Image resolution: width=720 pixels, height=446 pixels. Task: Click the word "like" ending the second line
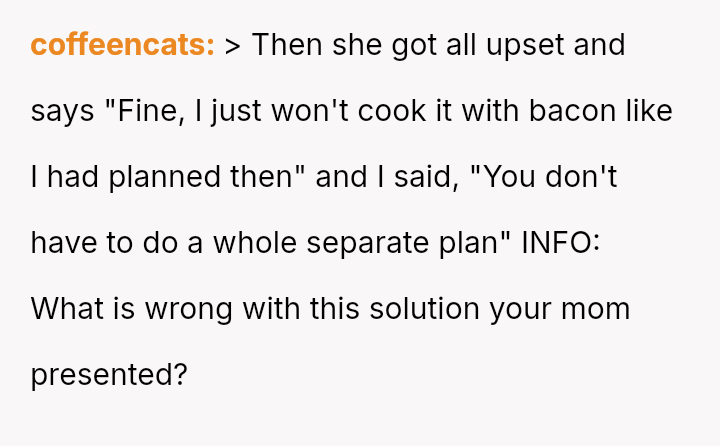click(x=652, y=111)
